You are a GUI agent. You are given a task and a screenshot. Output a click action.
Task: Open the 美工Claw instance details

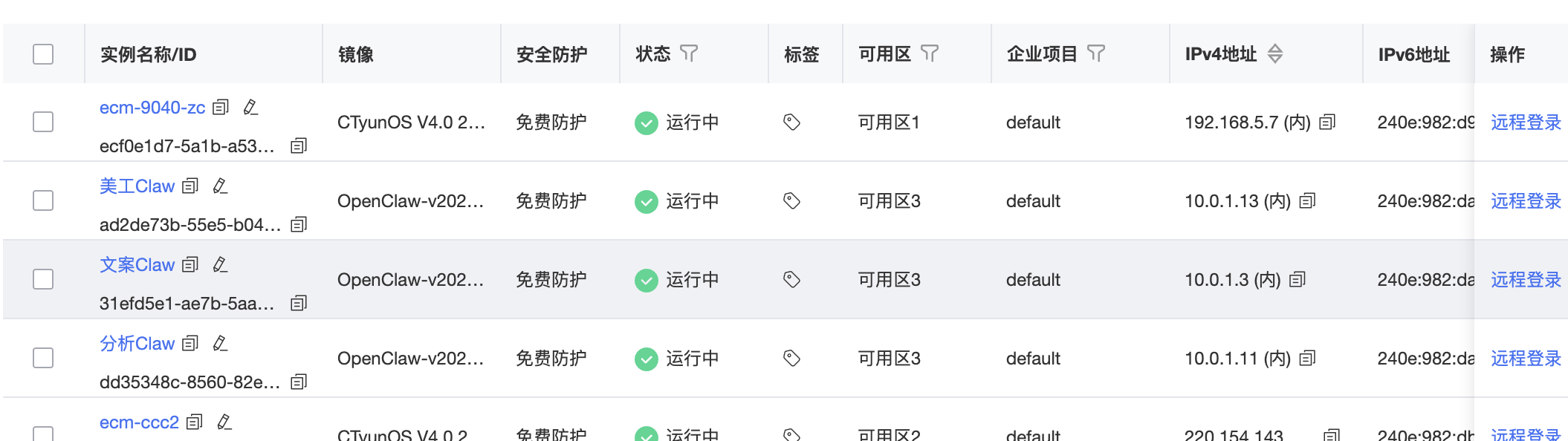137,186
